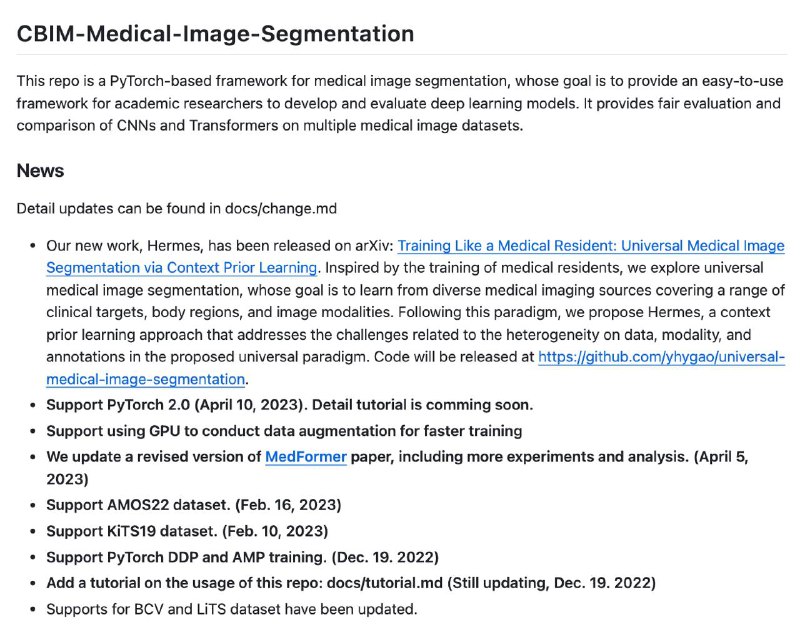Click the Support KiTS19 dataset item
800x632 pixels.
pyautogui.click(x=187, y=531)
